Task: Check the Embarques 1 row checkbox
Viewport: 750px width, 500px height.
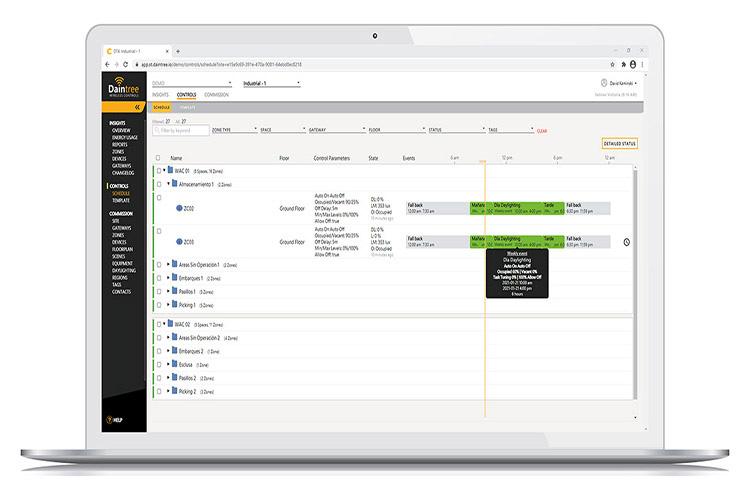Action: point(159,278)
